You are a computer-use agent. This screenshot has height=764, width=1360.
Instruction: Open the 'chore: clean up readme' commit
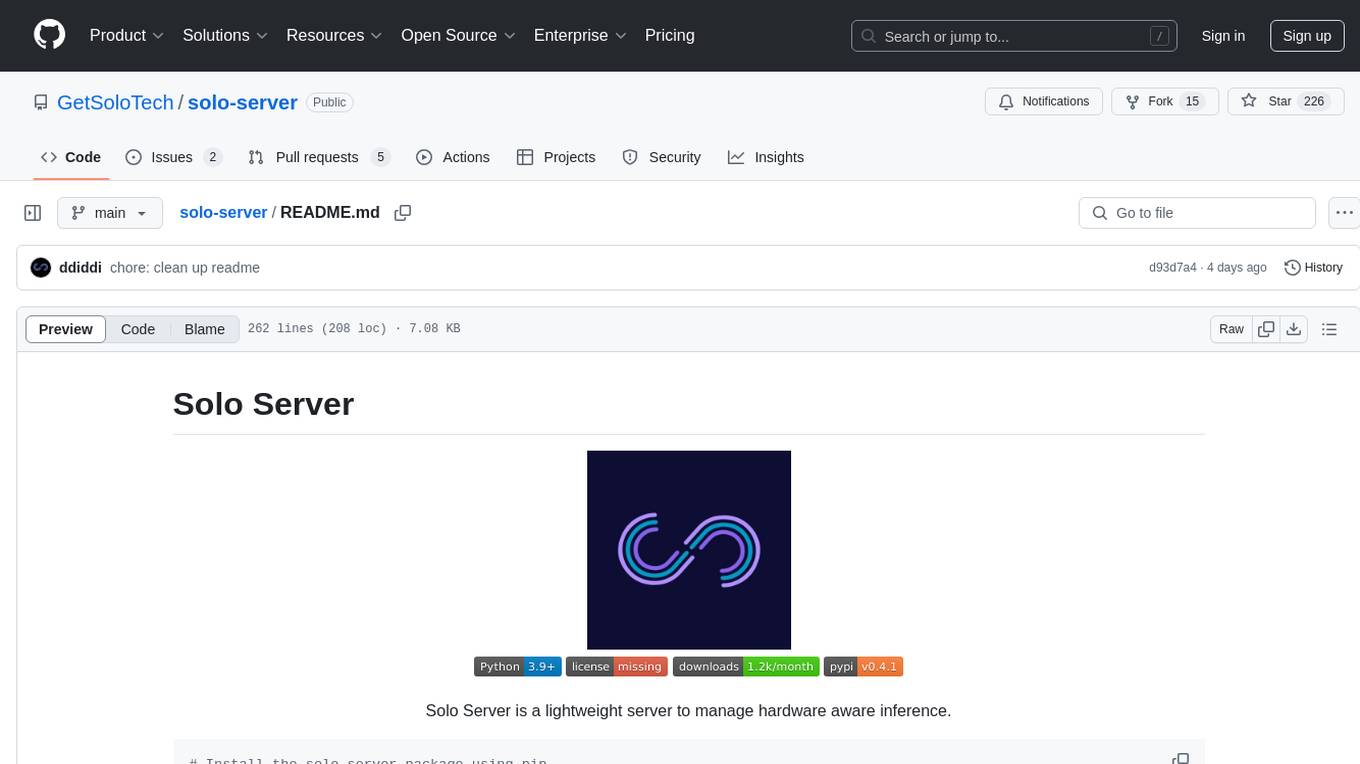(185, 267)
